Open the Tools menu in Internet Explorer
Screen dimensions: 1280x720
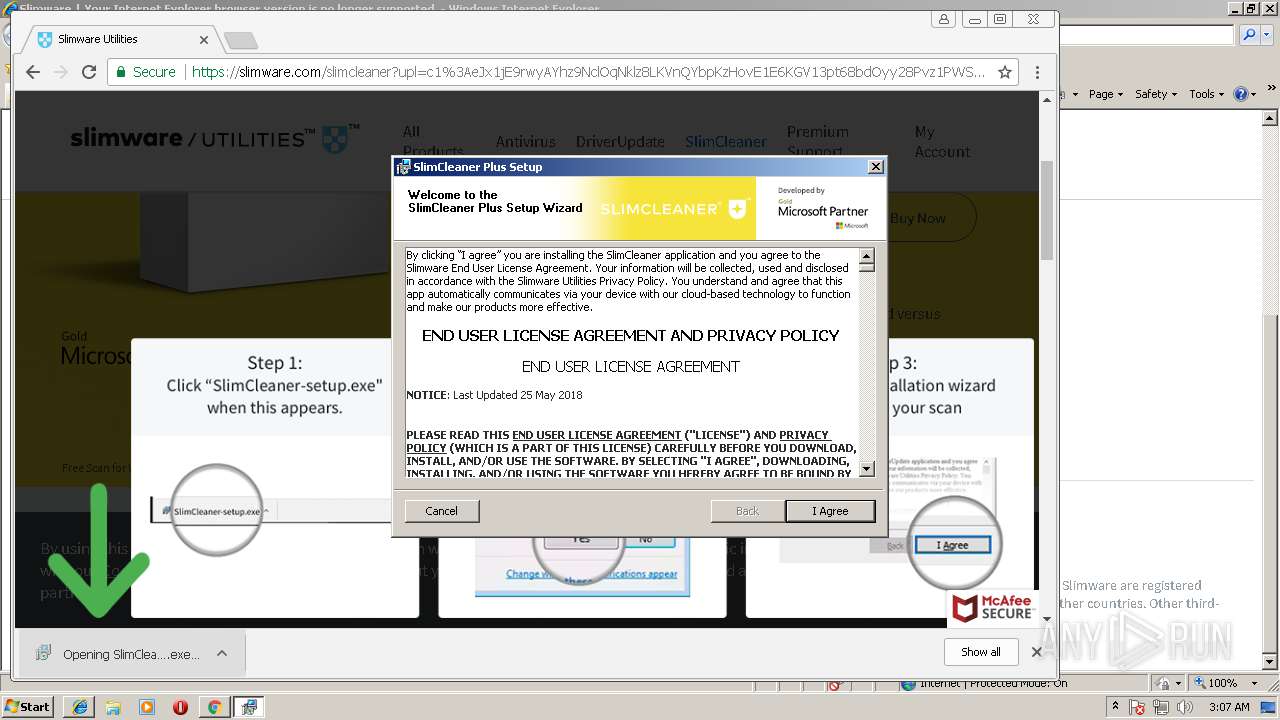[x=1206, y=94]
